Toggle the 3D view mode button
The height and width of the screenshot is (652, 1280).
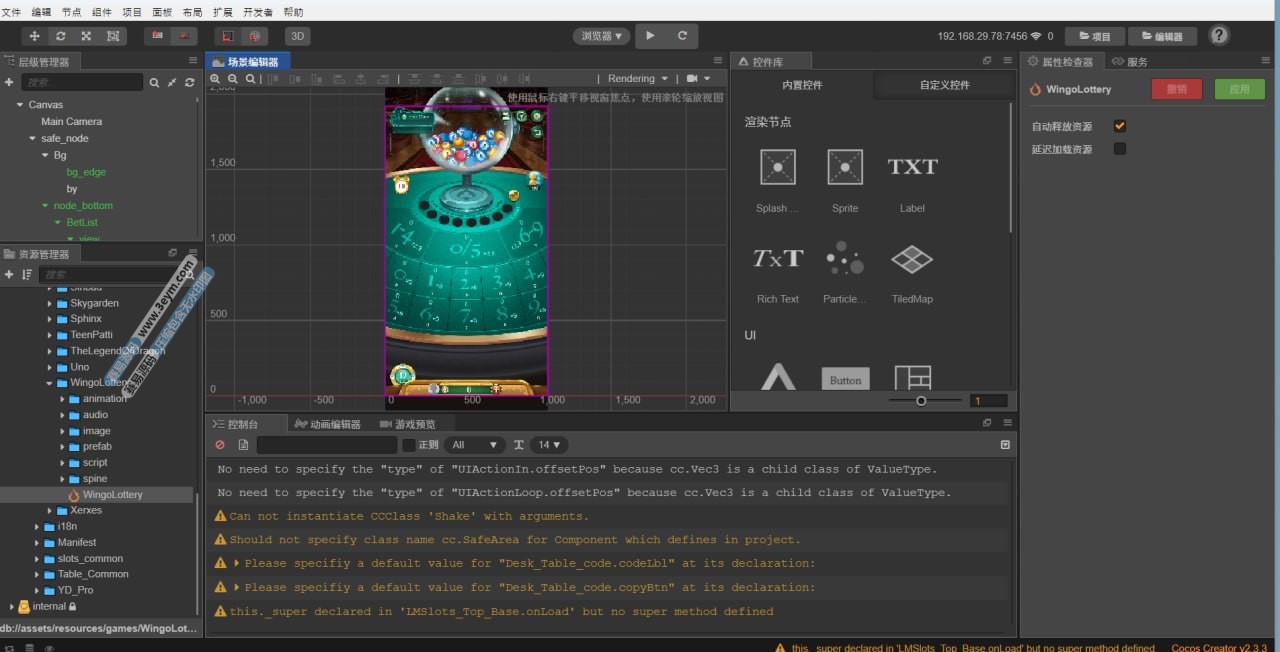tap(297, 36)
